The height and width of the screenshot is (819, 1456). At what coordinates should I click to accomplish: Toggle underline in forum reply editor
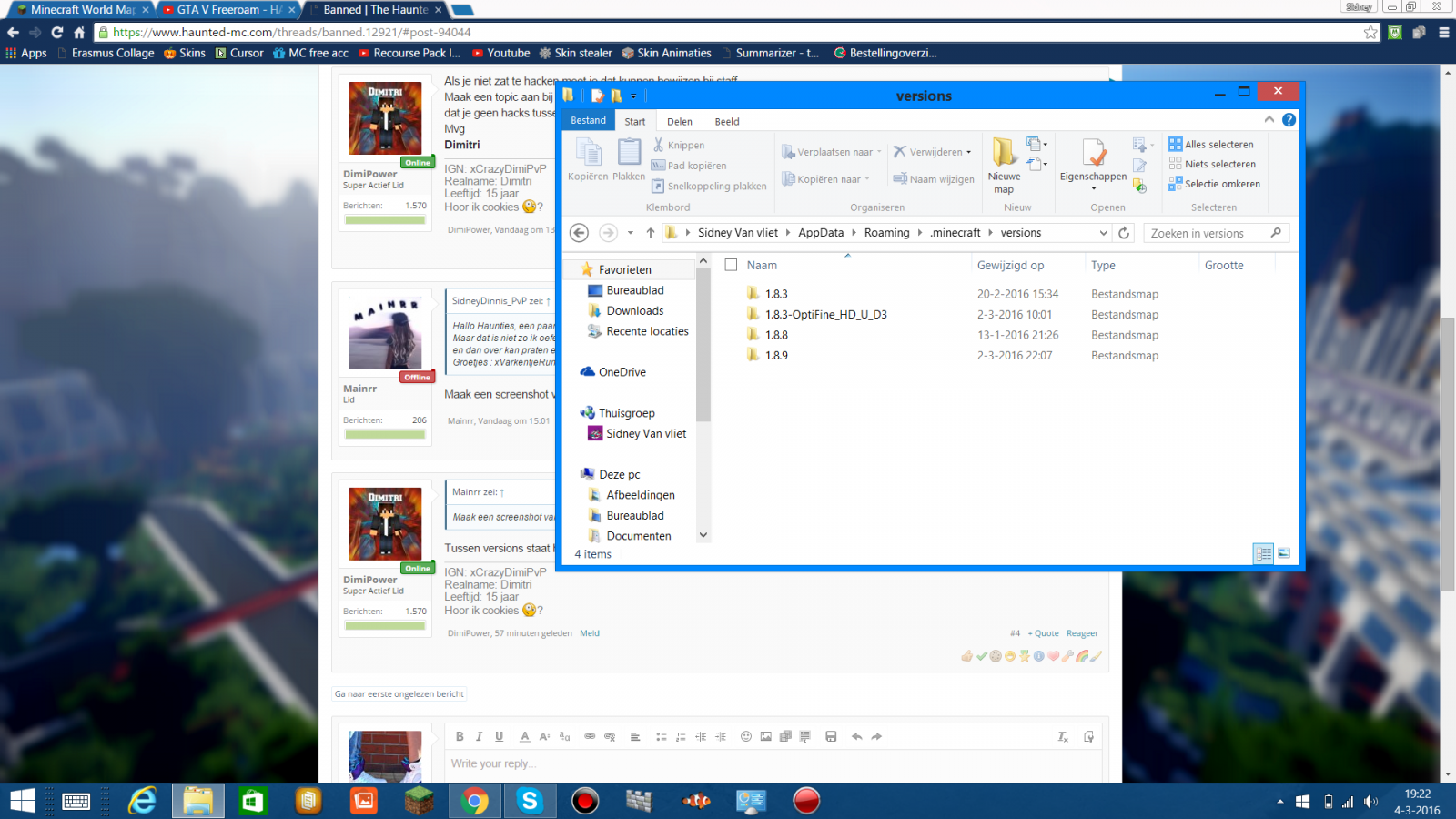(499, 737)
